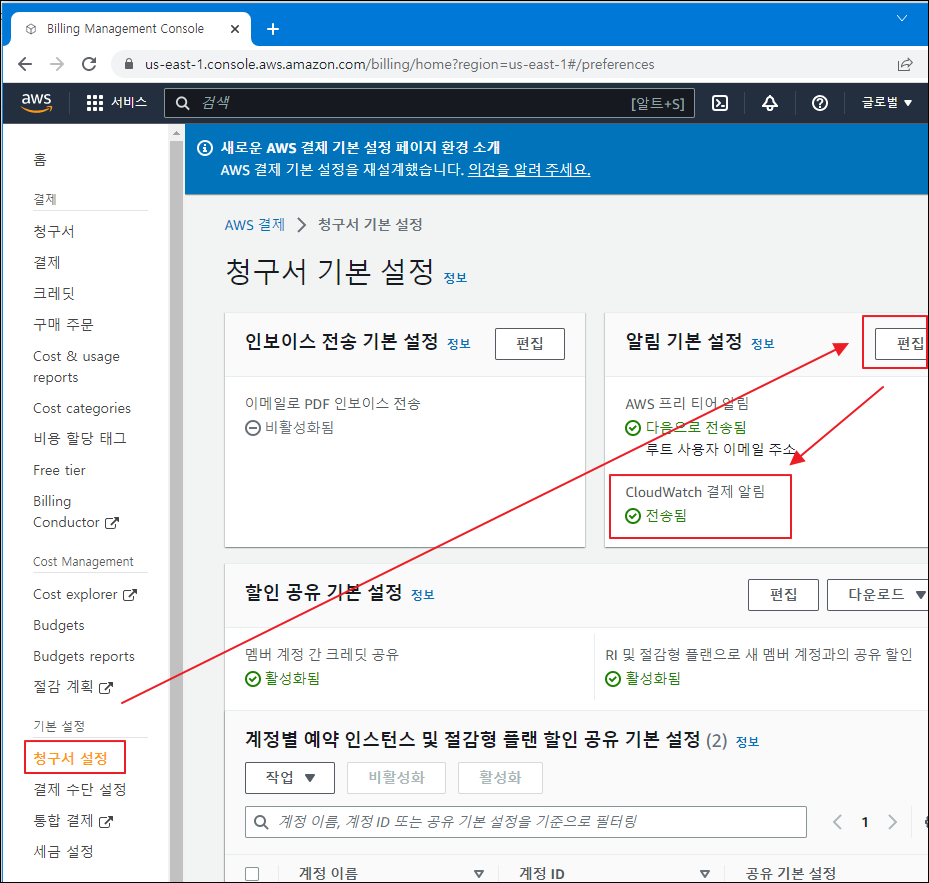
Task: Click the disabled 활성화 button
Action: pyautogui.click(x=500, y=778)
